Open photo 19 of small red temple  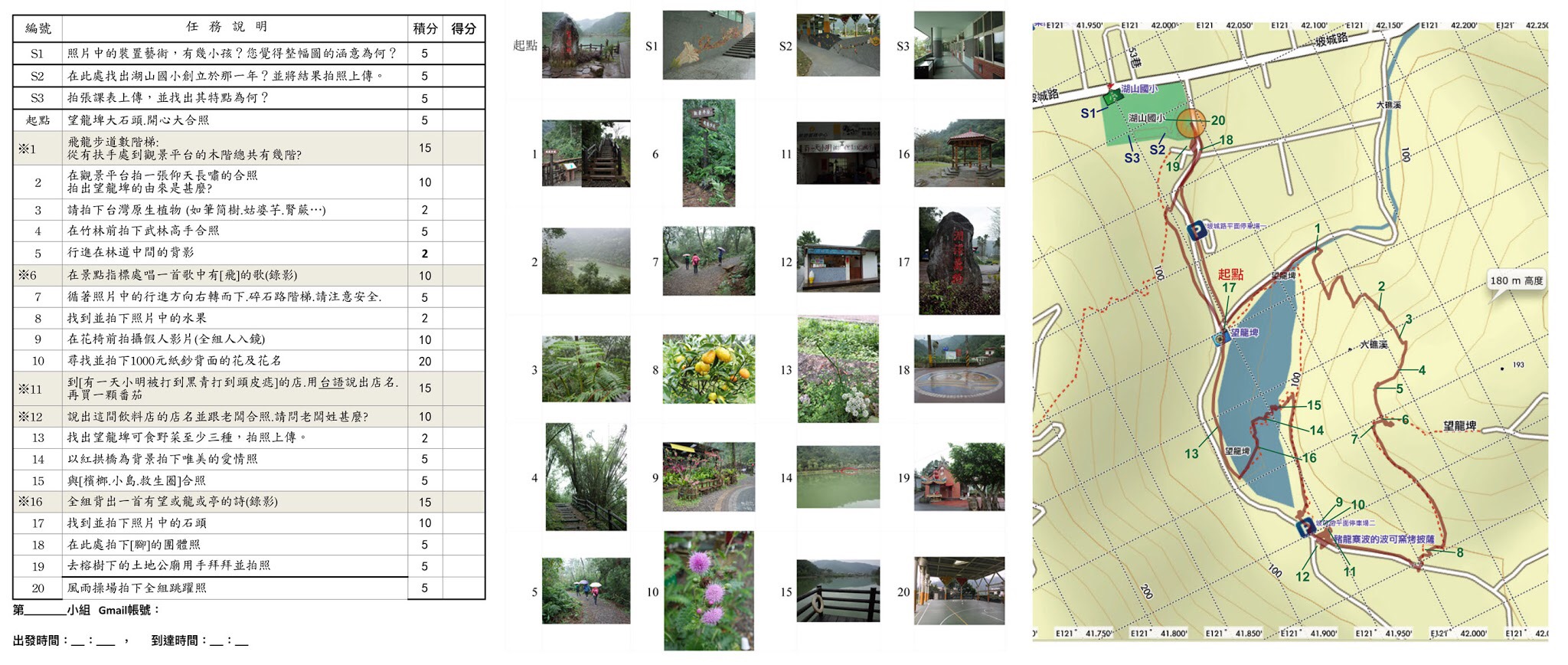(959, 477)
